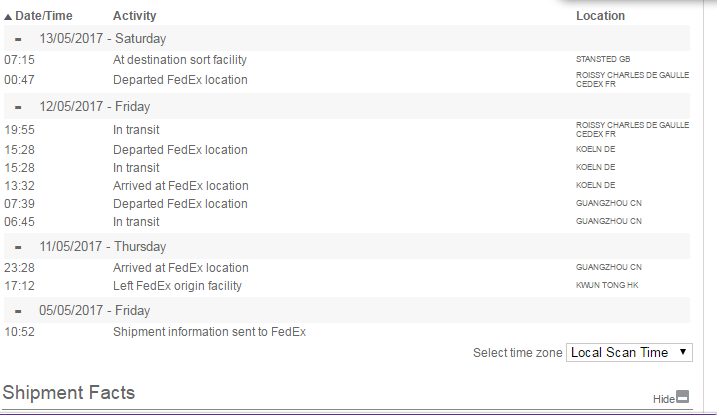Click the Activity column header
717x415 pixels.
click(x=135, y=16)
